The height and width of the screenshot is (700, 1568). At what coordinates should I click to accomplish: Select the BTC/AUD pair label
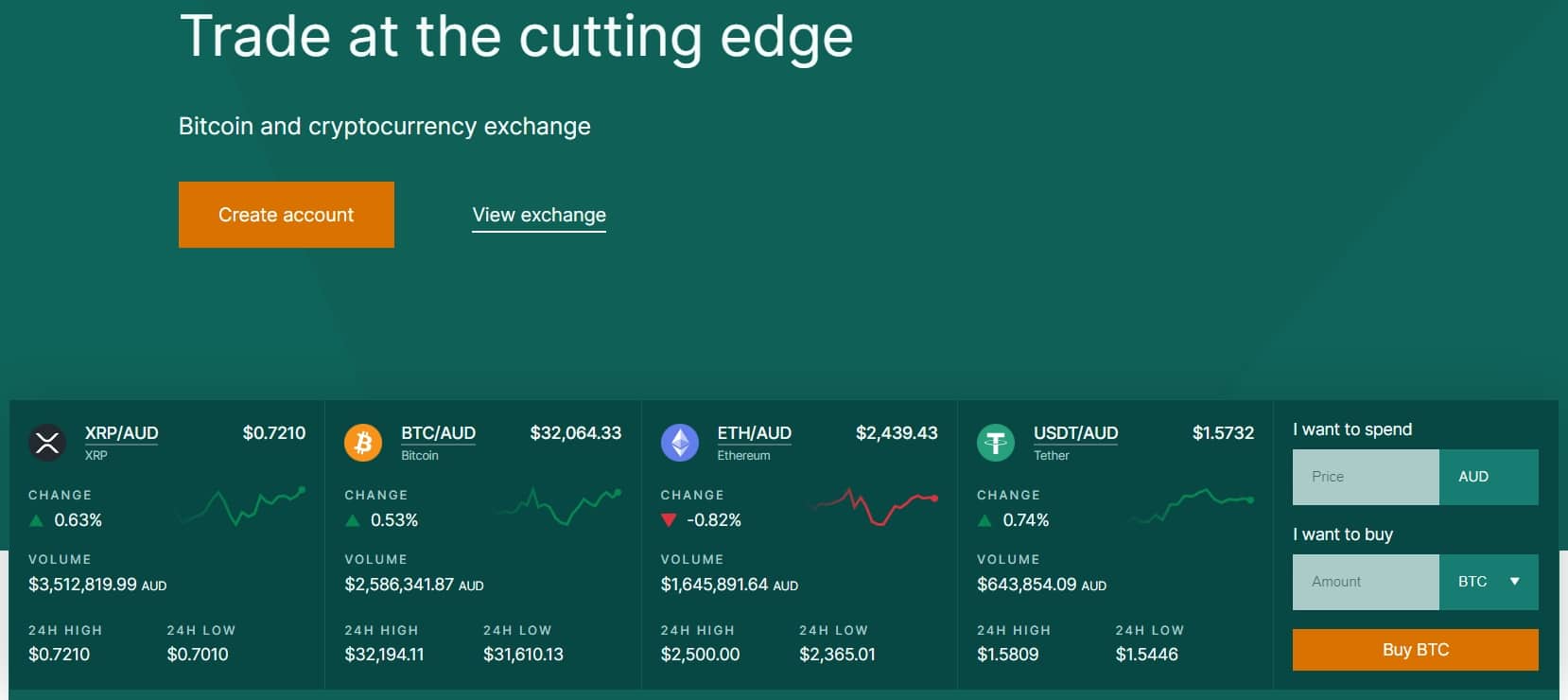pos(438,432)
